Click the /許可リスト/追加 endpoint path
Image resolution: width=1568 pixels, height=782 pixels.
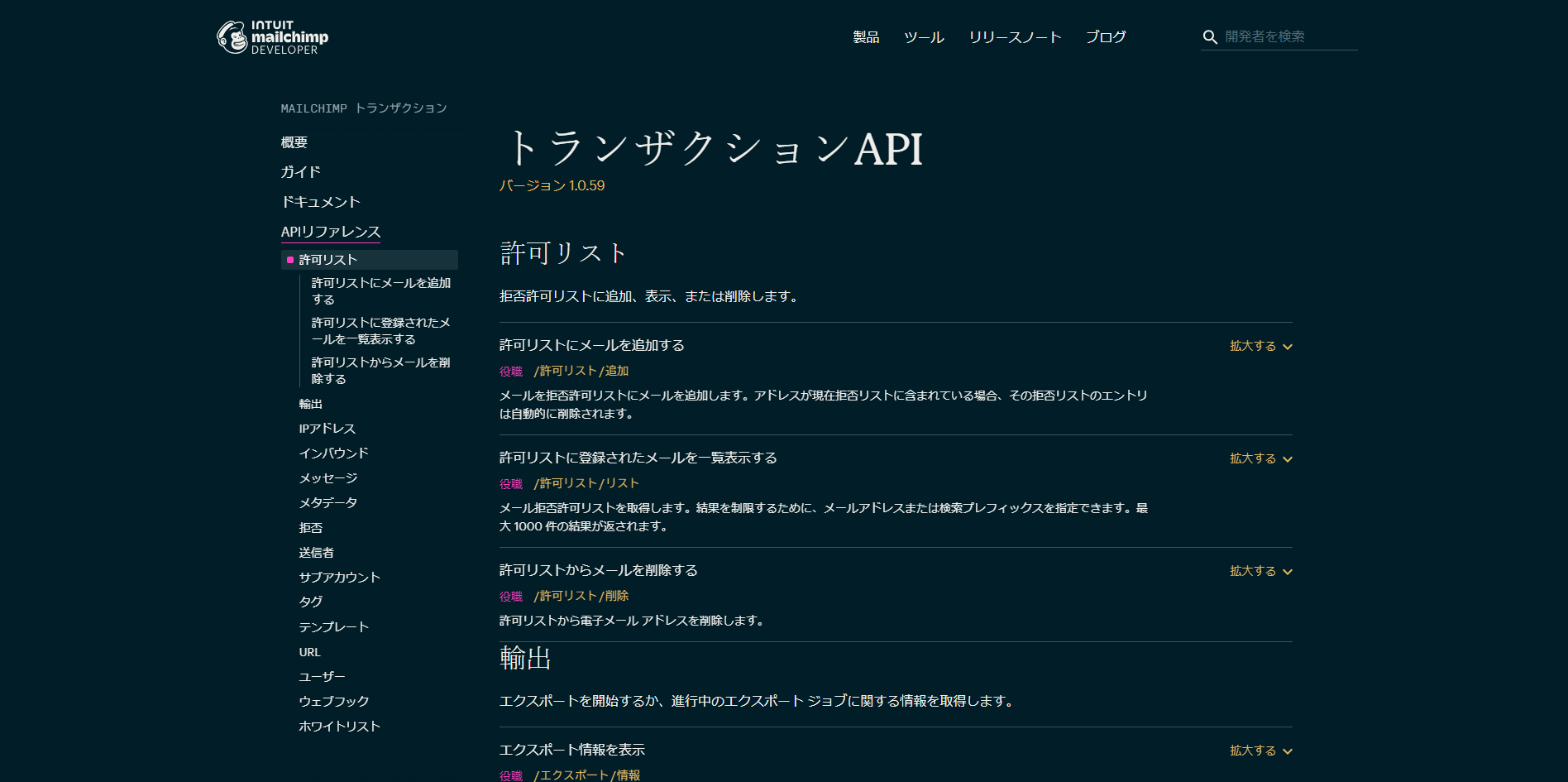(x=581, y=371)
